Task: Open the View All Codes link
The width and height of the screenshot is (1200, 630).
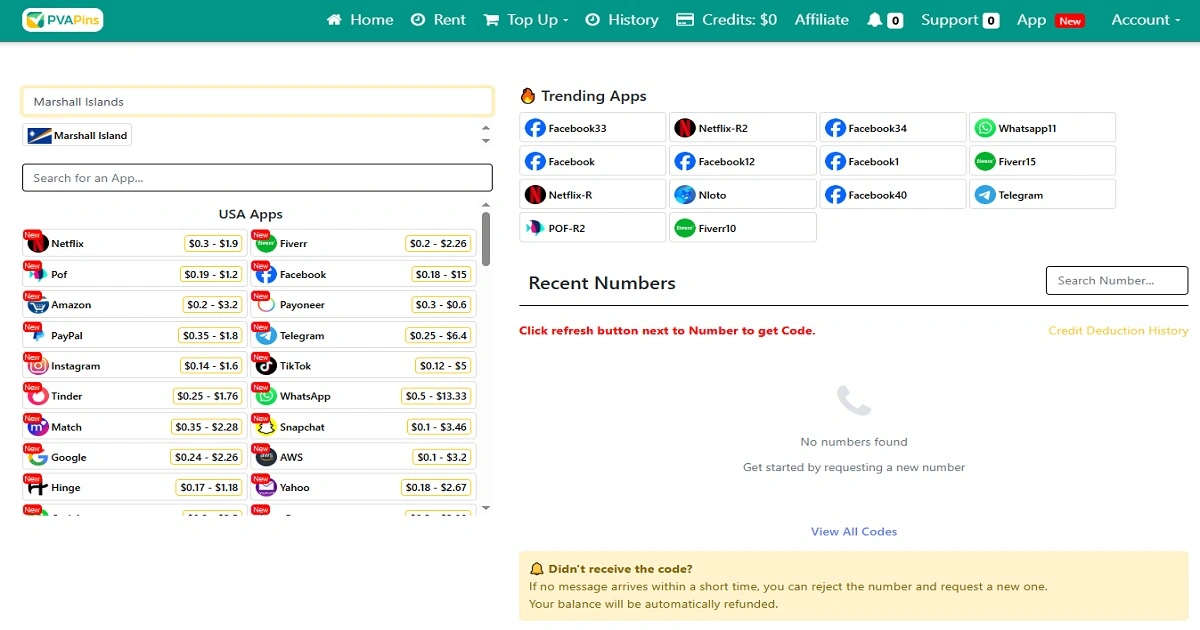Action: point(854,532)
